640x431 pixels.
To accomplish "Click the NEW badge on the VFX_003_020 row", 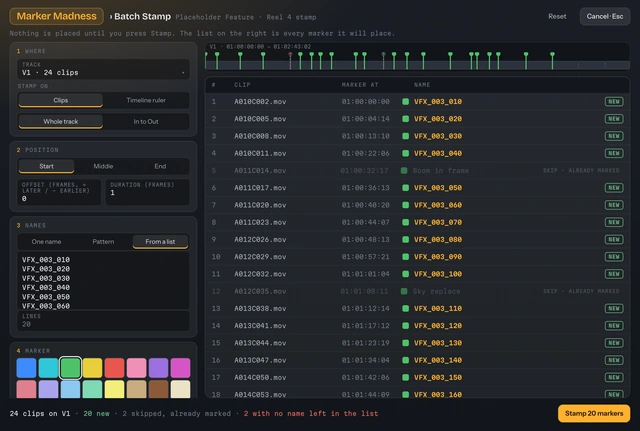I will pyautogui.click(x=614, y=119).
